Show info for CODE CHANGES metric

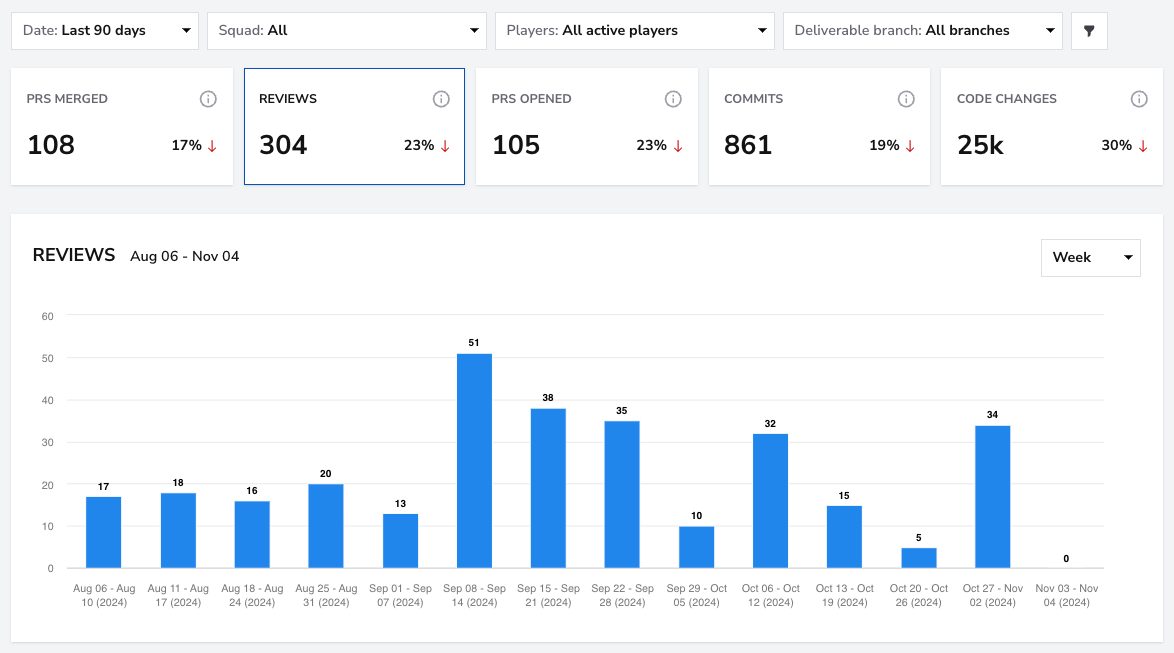coord(1139,99)
